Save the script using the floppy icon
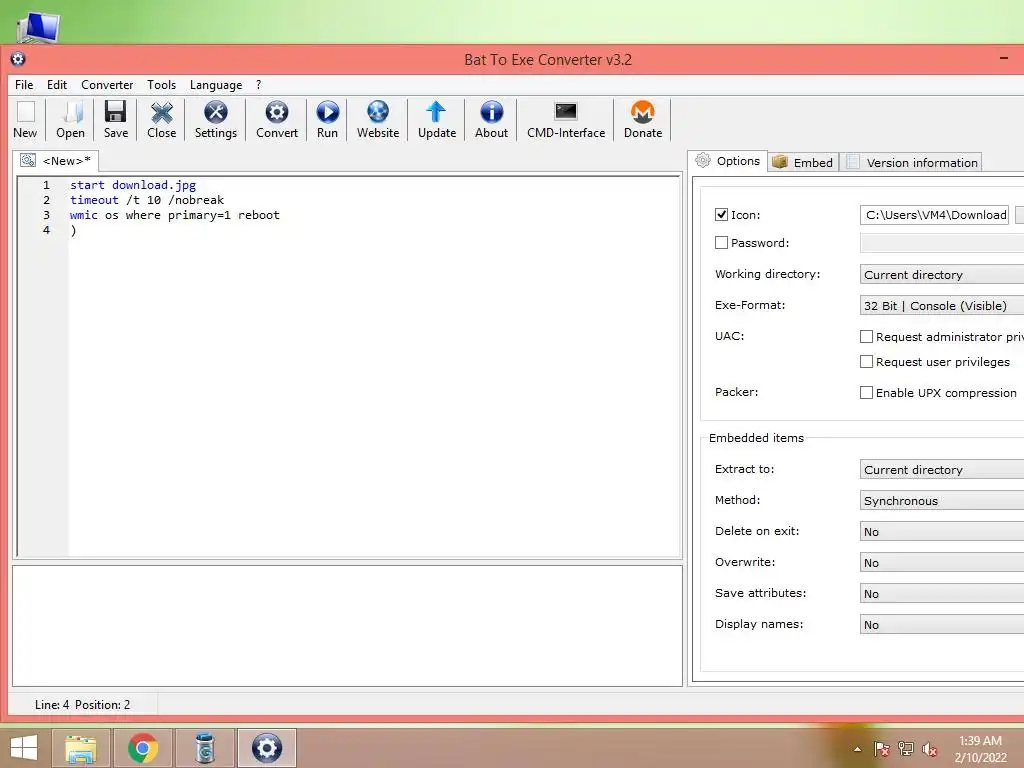Image resolution: width=1024 pixels, height=768 pixels. coord(116,120)
